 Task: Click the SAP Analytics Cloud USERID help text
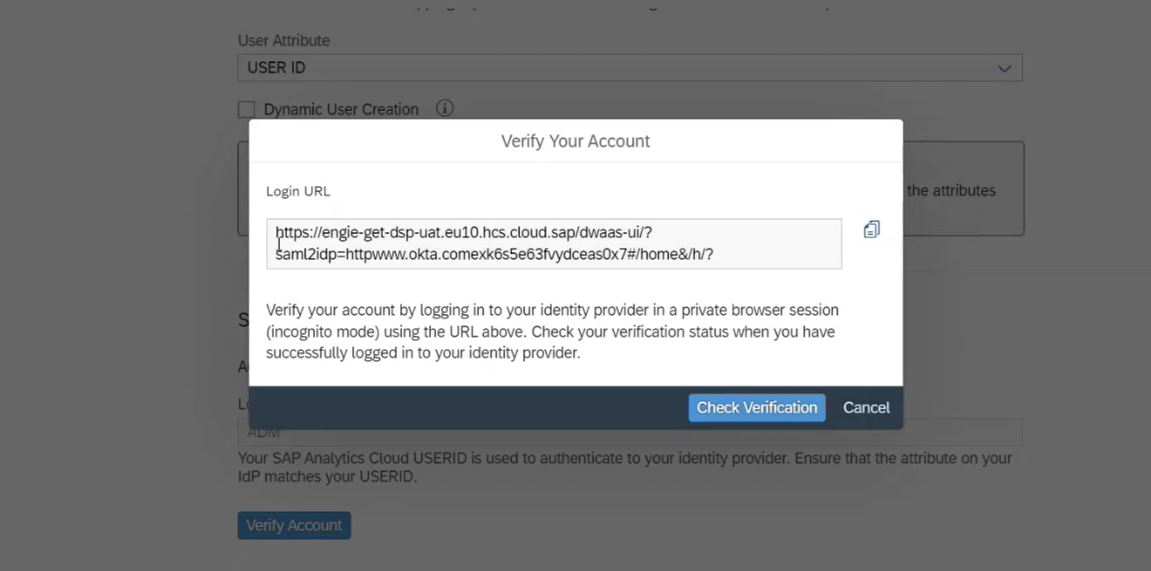click(625, 467)
